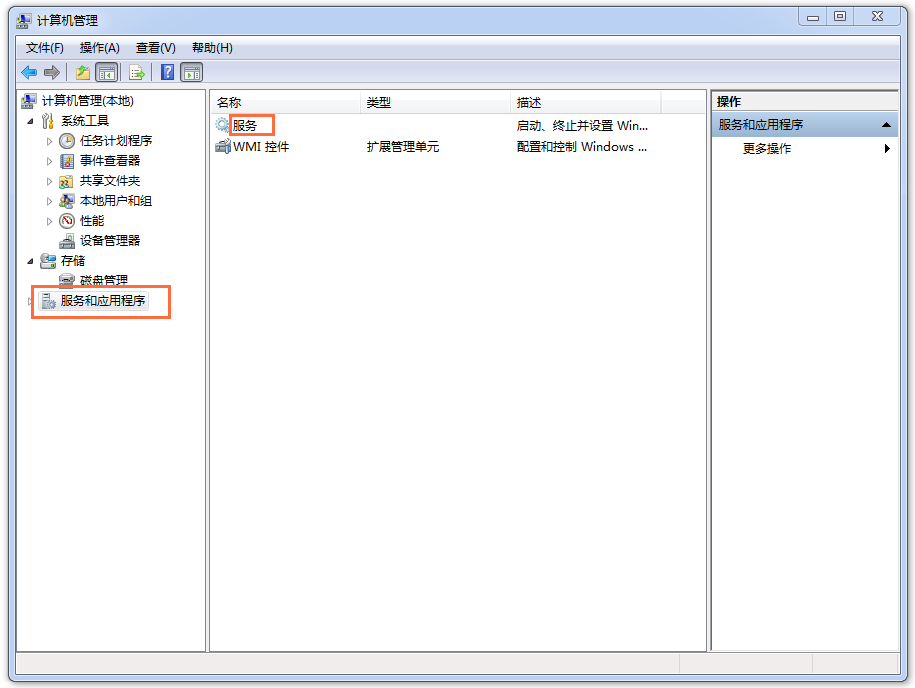Click the Shared Folders icon
The width and height of the screenshot is (915, 688).
click(x=67, y=181)
